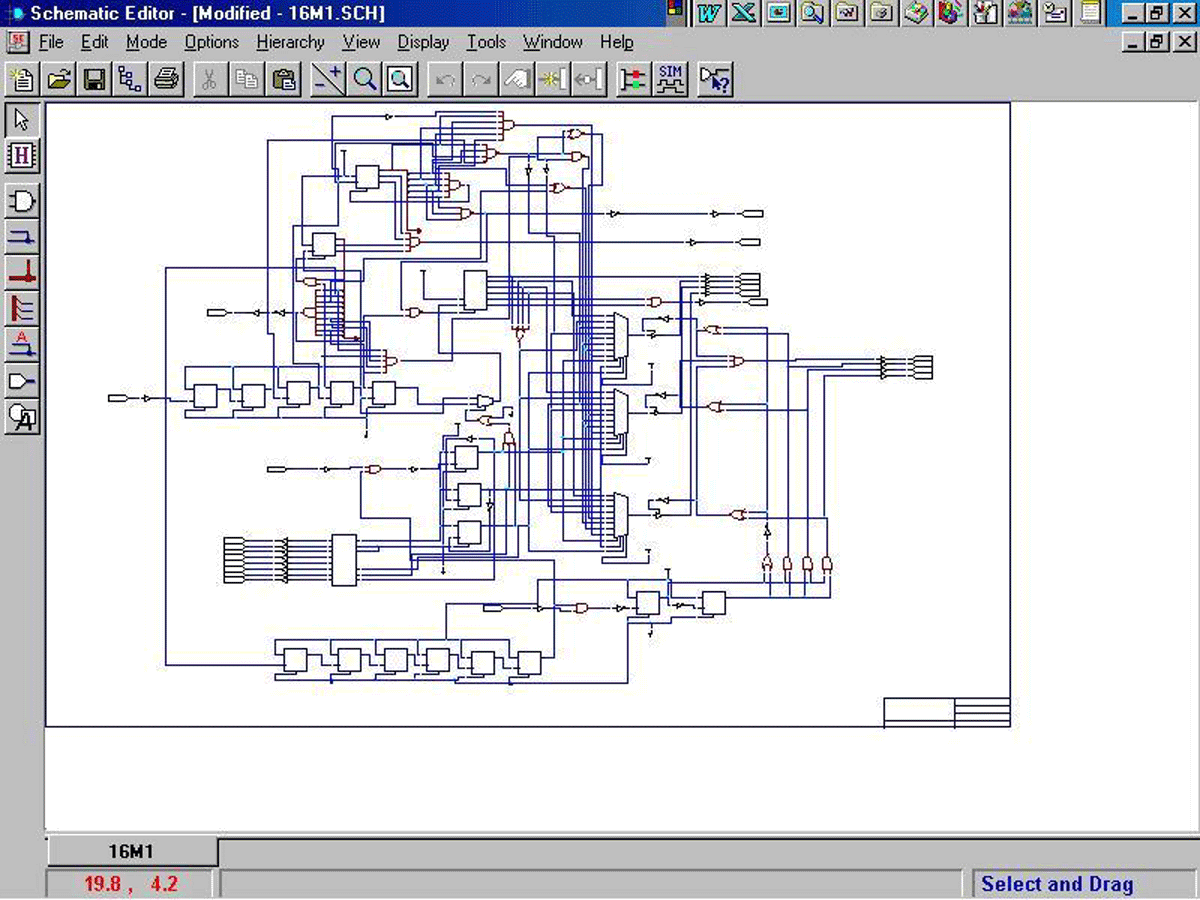This screenshot has height=900, width=1200.
Task: Click the zoom in/out plus-minus icon
Action: (327, 79)
